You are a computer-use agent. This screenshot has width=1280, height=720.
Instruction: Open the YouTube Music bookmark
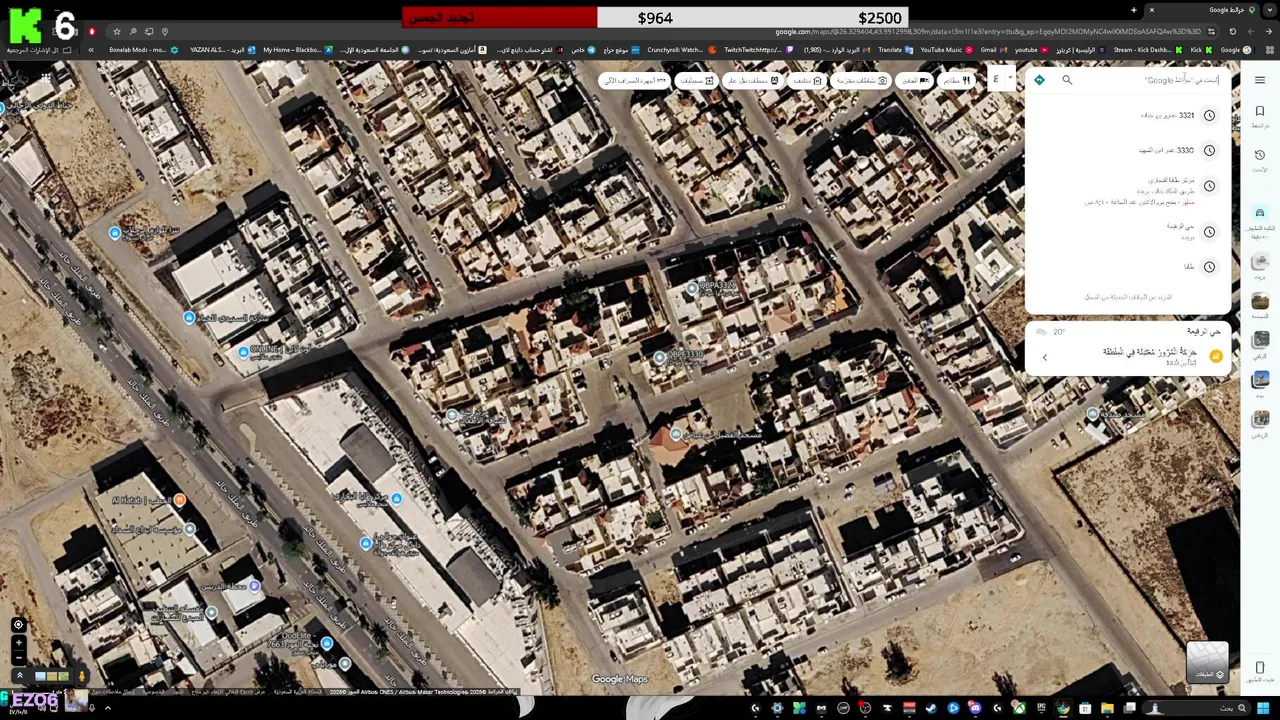pos(946,50)
